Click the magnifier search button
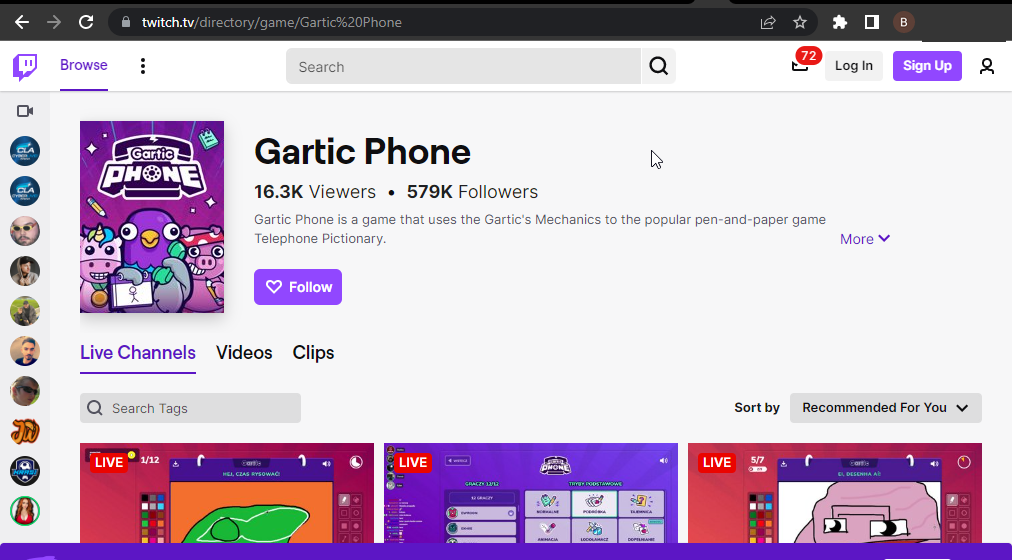Image resolution: width=1012 pixels, height=560 pixels. point(658,66)
